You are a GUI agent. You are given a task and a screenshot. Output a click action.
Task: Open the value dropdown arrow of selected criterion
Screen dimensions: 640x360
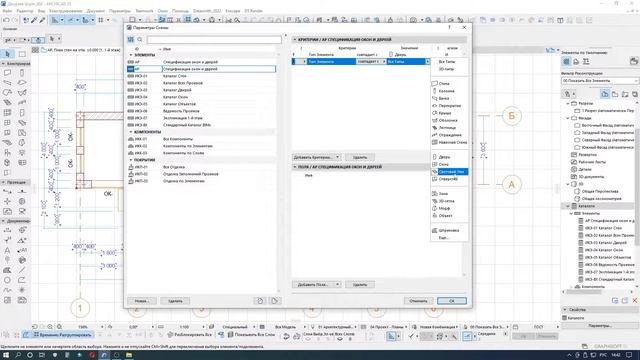coord(427,62)
